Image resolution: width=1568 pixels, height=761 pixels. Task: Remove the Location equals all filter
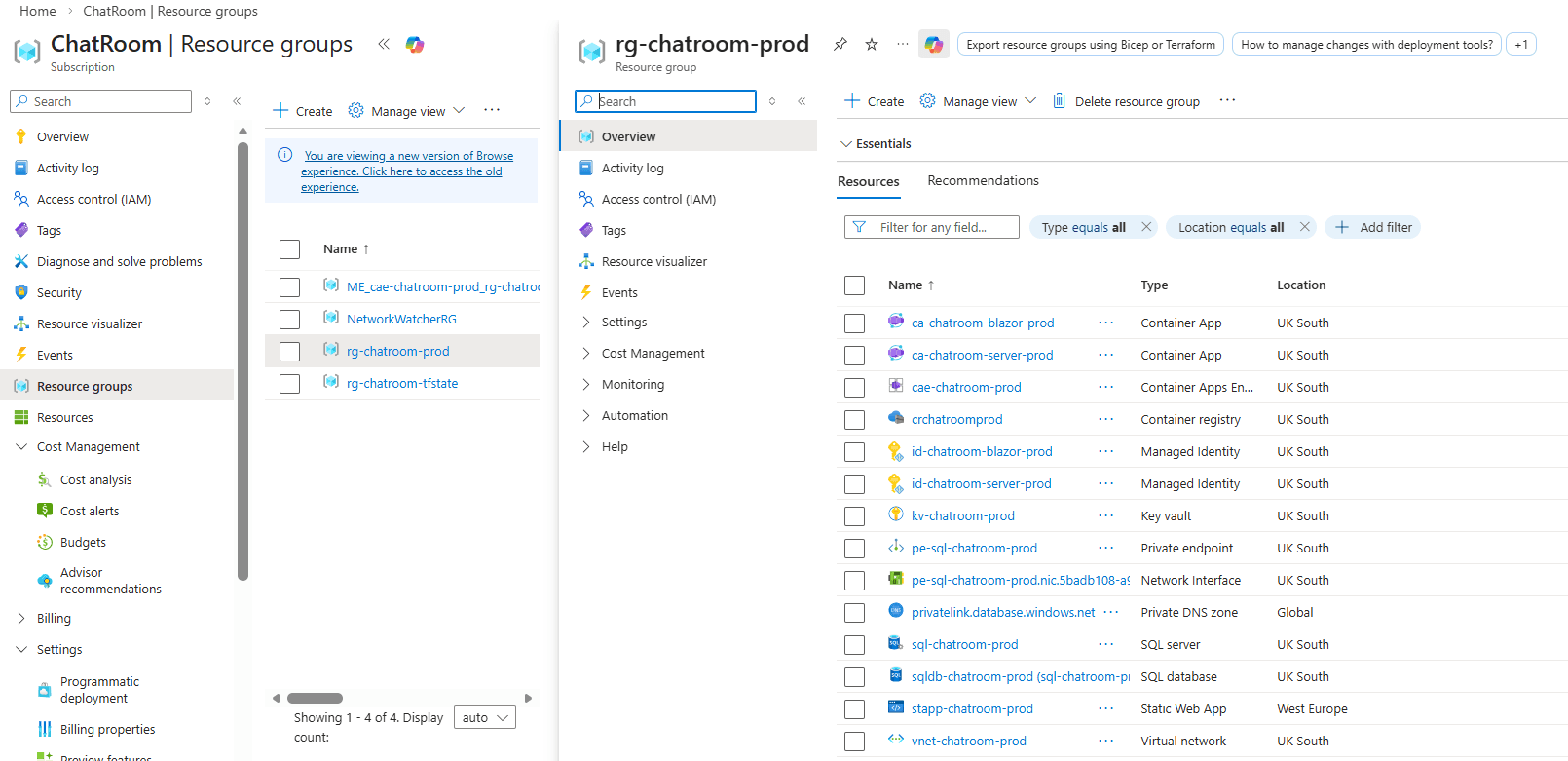[x=1304, y=227]
